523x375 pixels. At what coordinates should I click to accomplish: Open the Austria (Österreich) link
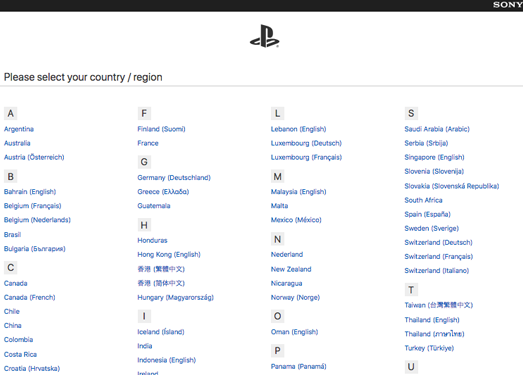(x=34, y=157)
